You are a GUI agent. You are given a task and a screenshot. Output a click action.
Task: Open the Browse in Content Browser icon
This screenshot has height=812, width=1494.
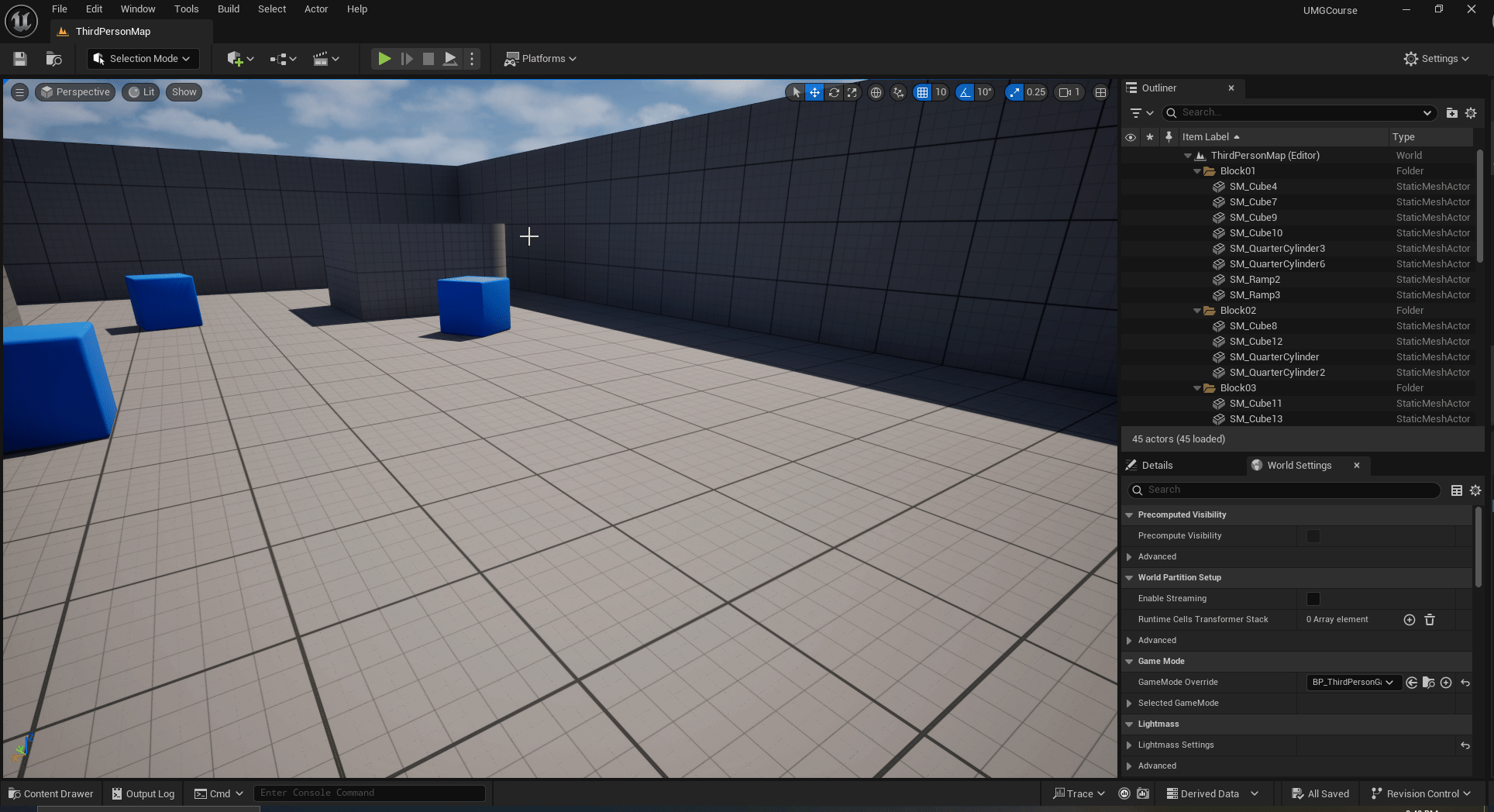[x=53, y=59]
